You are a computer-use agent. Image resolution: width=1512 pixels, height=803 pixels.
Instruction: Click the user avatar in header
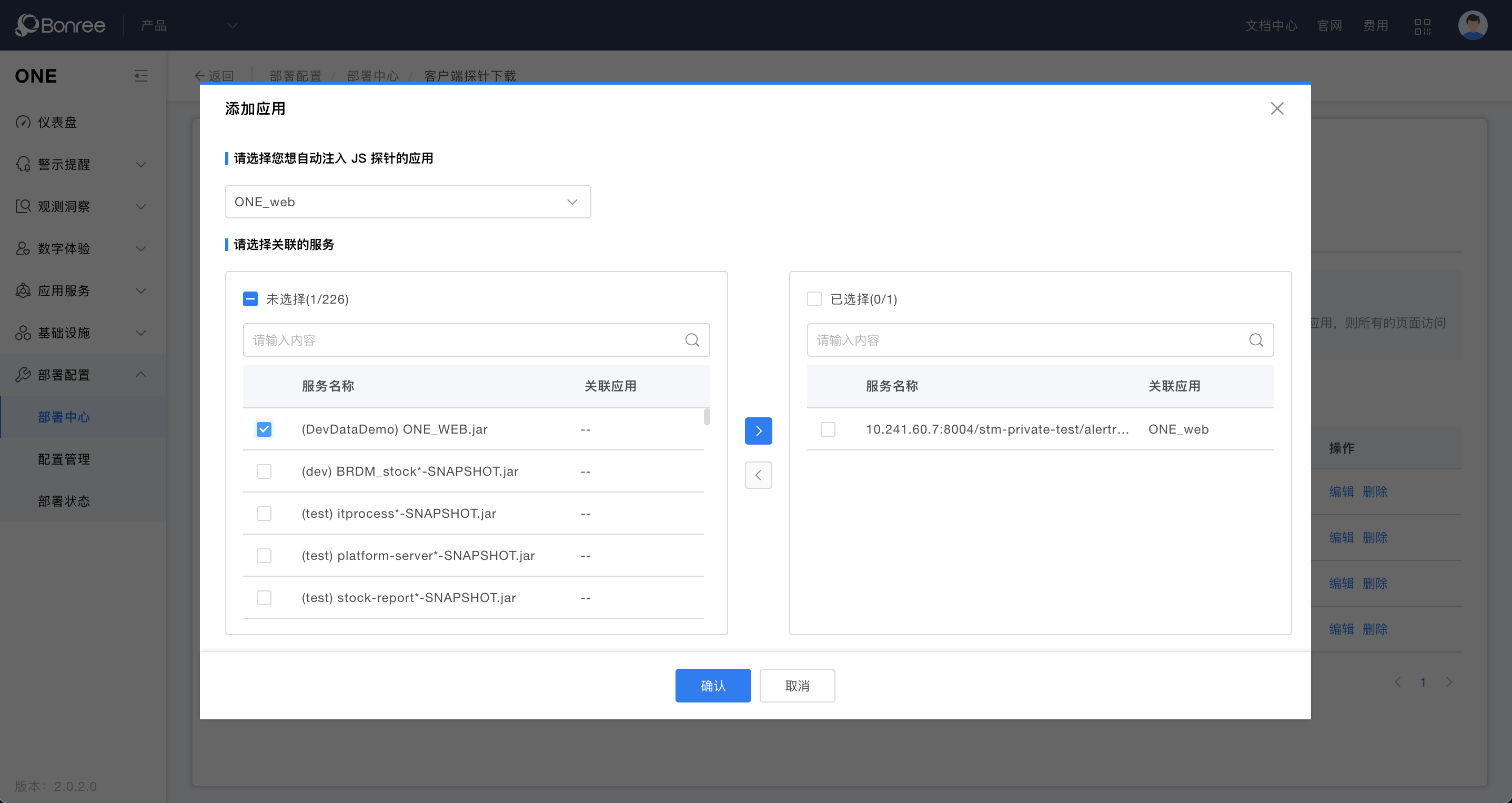point(1472,26)
